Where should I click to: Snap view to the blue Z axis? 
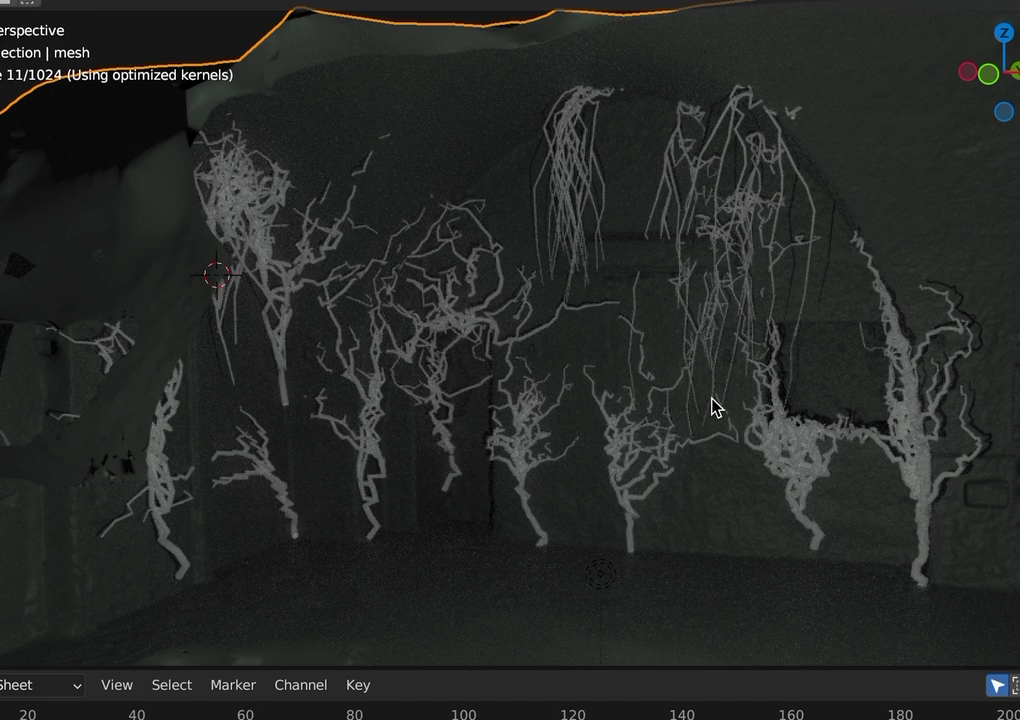tap(1004, 33)
